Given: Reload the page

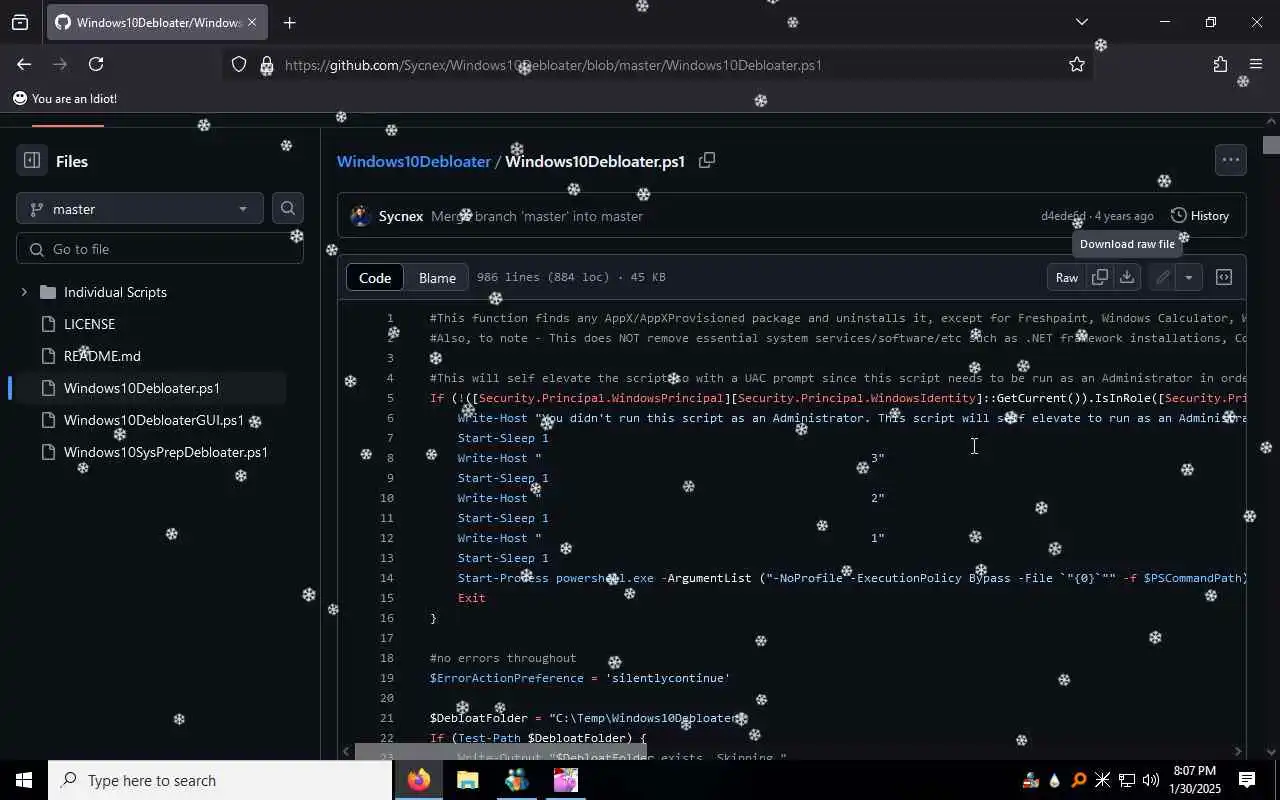Looking at the screenshot, I should (96, 64).
